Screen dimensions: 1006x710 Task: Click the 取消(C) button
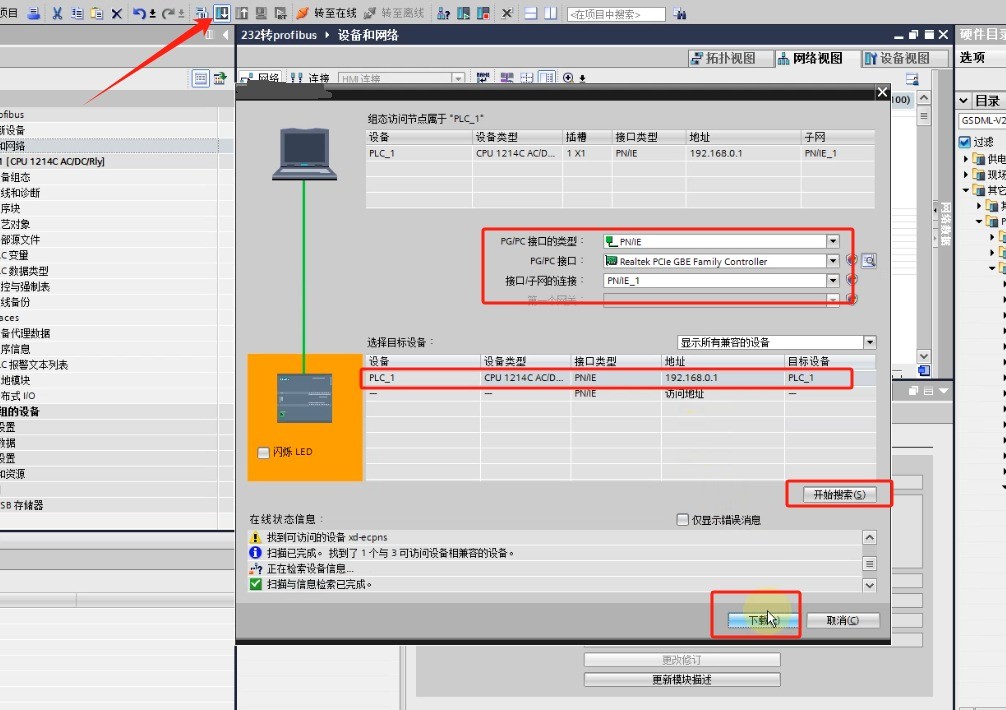(842, 620)
